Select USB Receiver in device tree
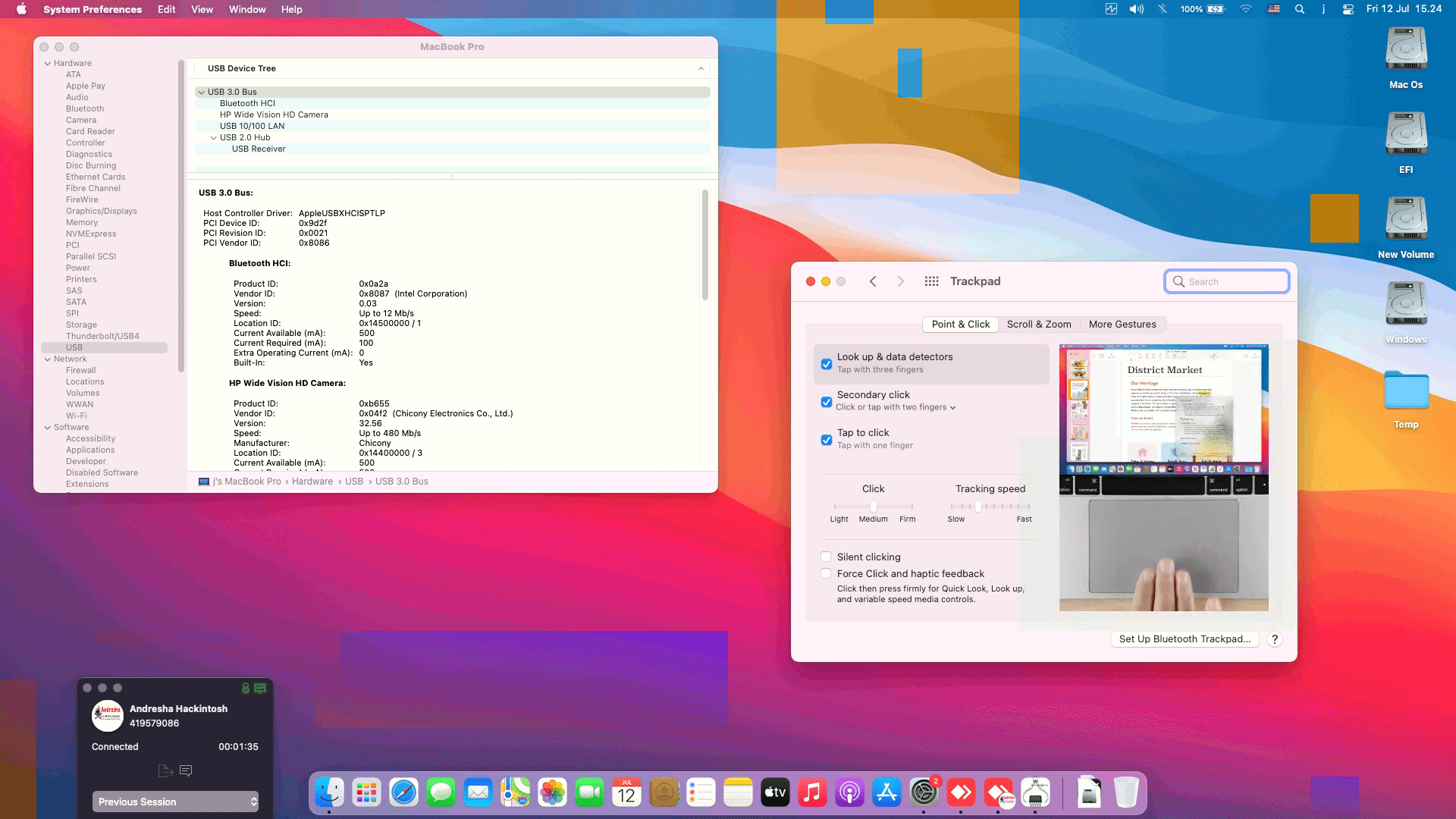The height and width of the screenshot is (819, 1456). [x=259, y=149]
